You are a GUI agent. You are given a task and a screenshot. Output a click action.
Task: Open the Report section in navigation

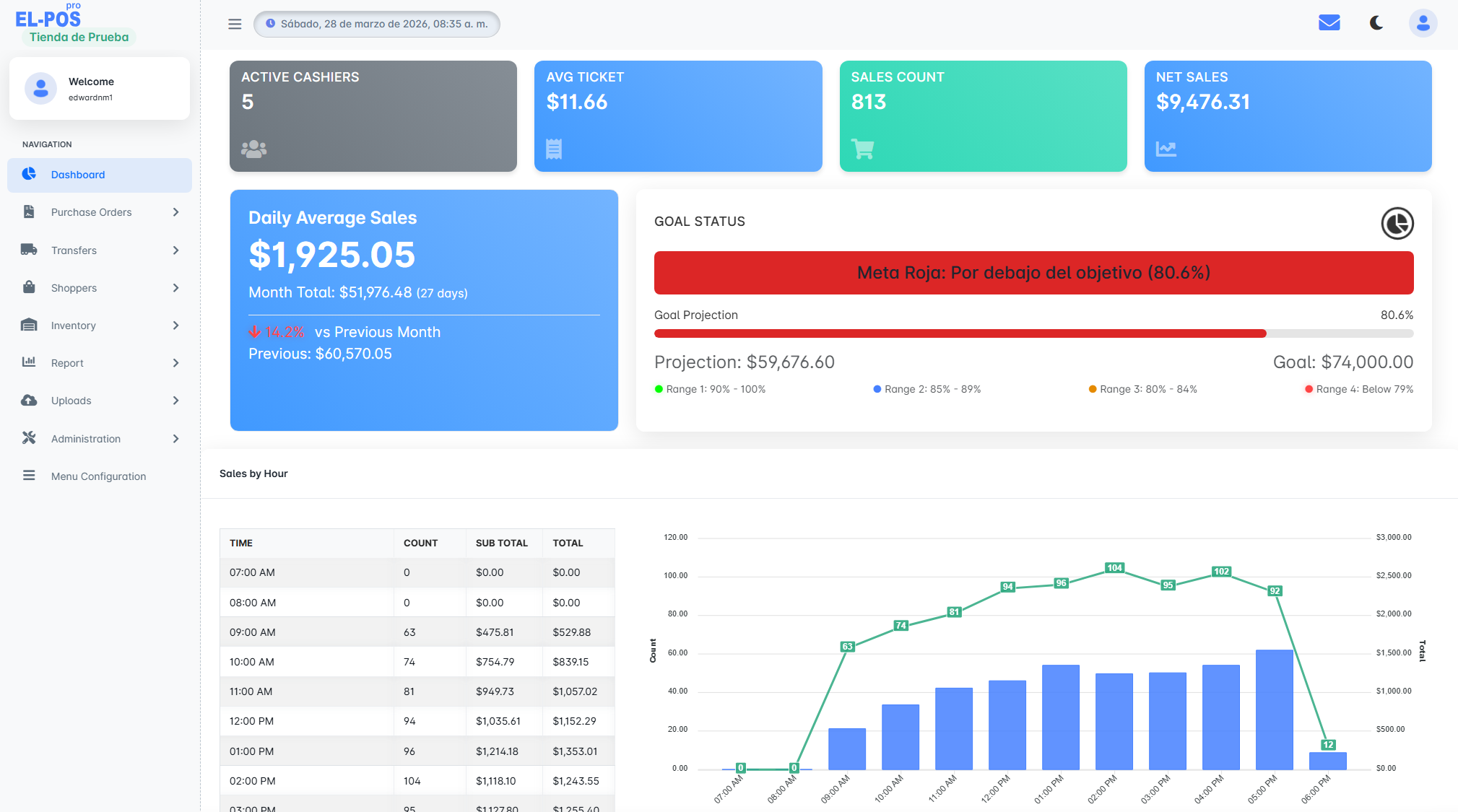pyautogui.click(x=66, y=362)
